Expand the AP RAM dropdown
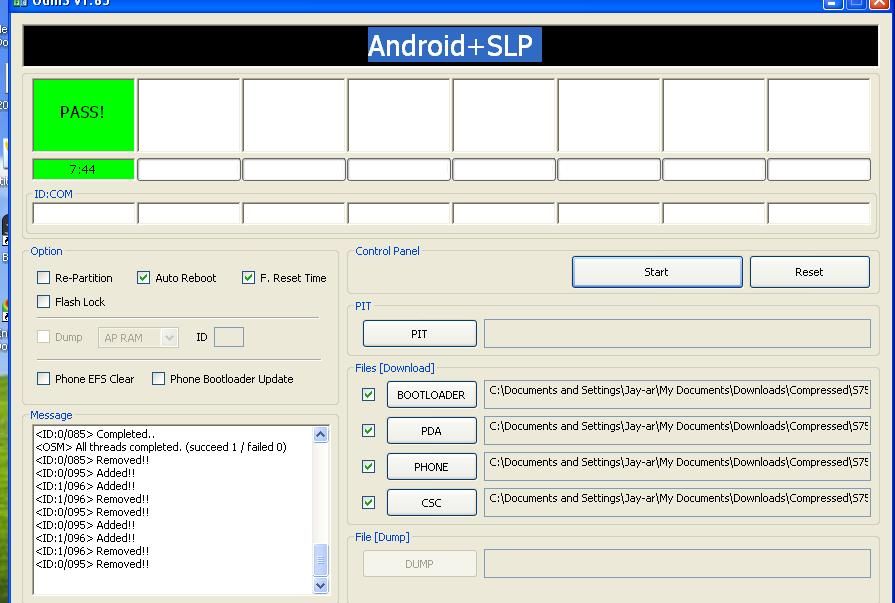895x603 pixels. pos(169,338)
